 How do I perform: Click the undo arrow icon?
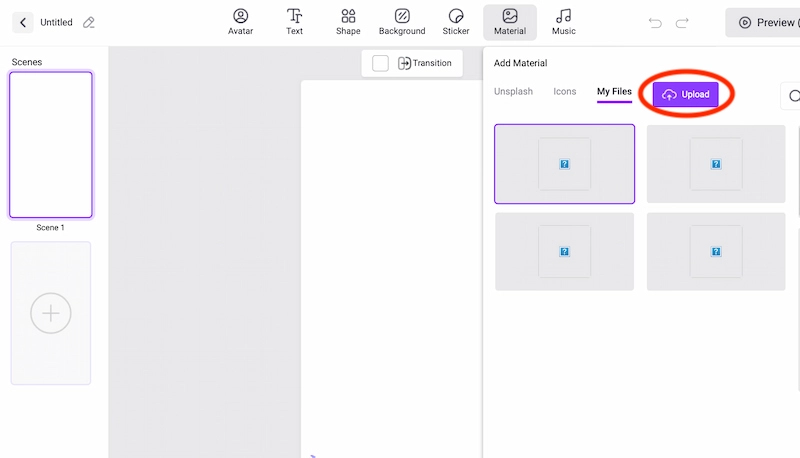656,23
